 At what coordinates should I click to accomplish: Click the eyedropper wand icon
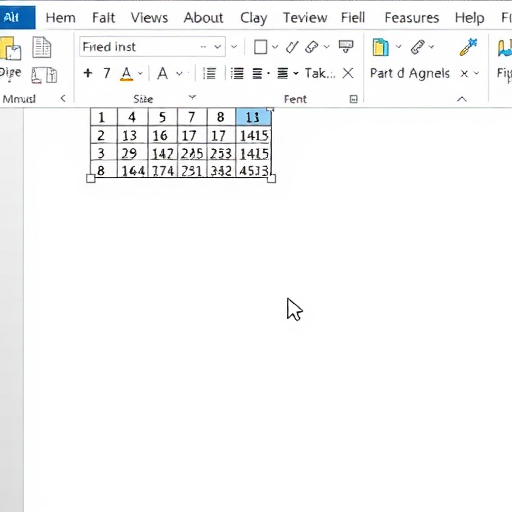click(468, 47)
